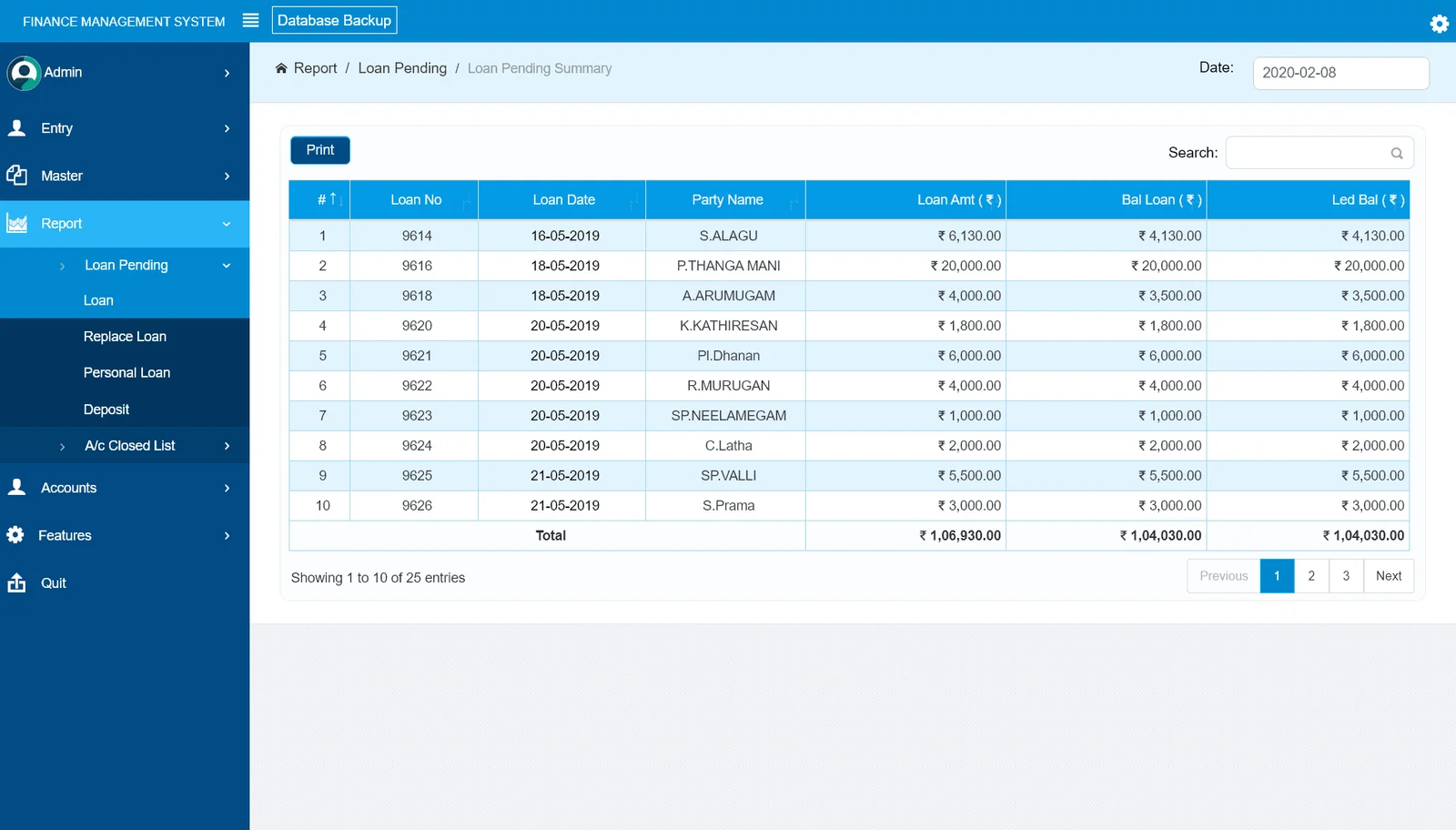Click party name P.THANGA MANI
Viewport: 1456px width, 830px height.
(728, 266)
